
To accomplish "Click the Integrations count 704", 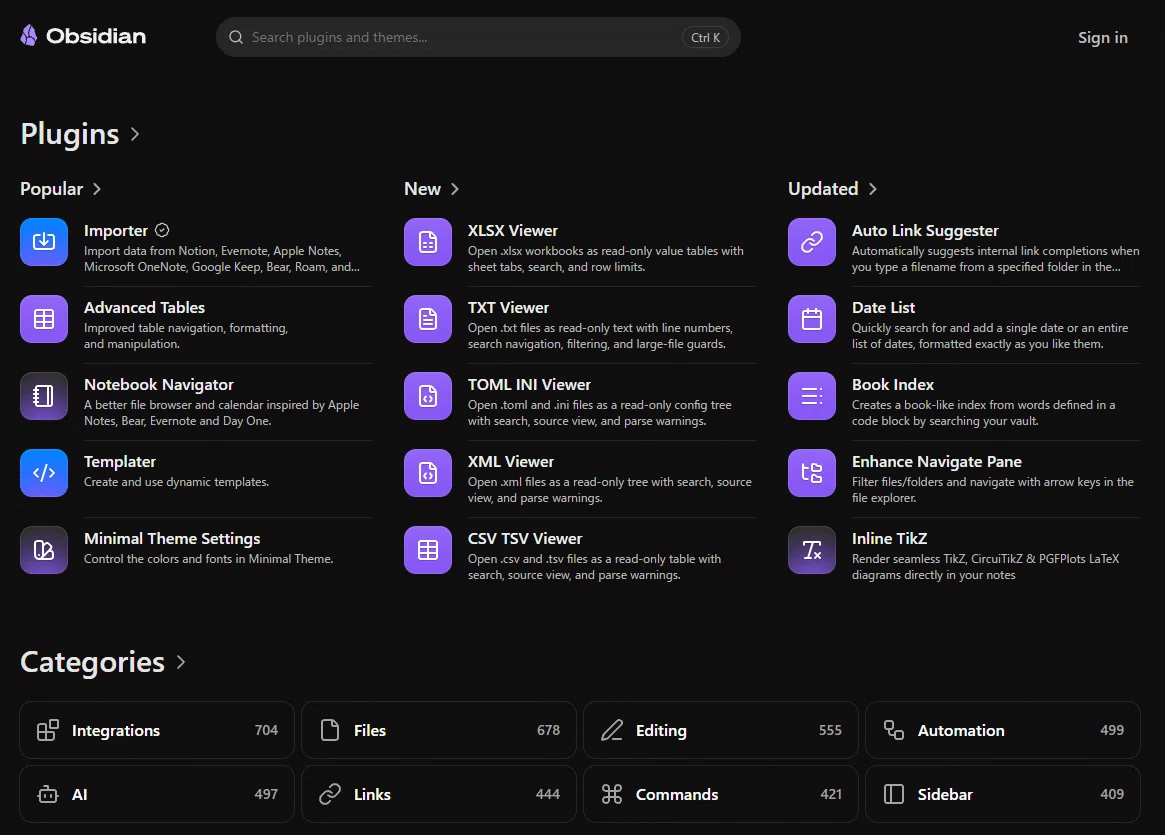I will click(x=266, y=730).
